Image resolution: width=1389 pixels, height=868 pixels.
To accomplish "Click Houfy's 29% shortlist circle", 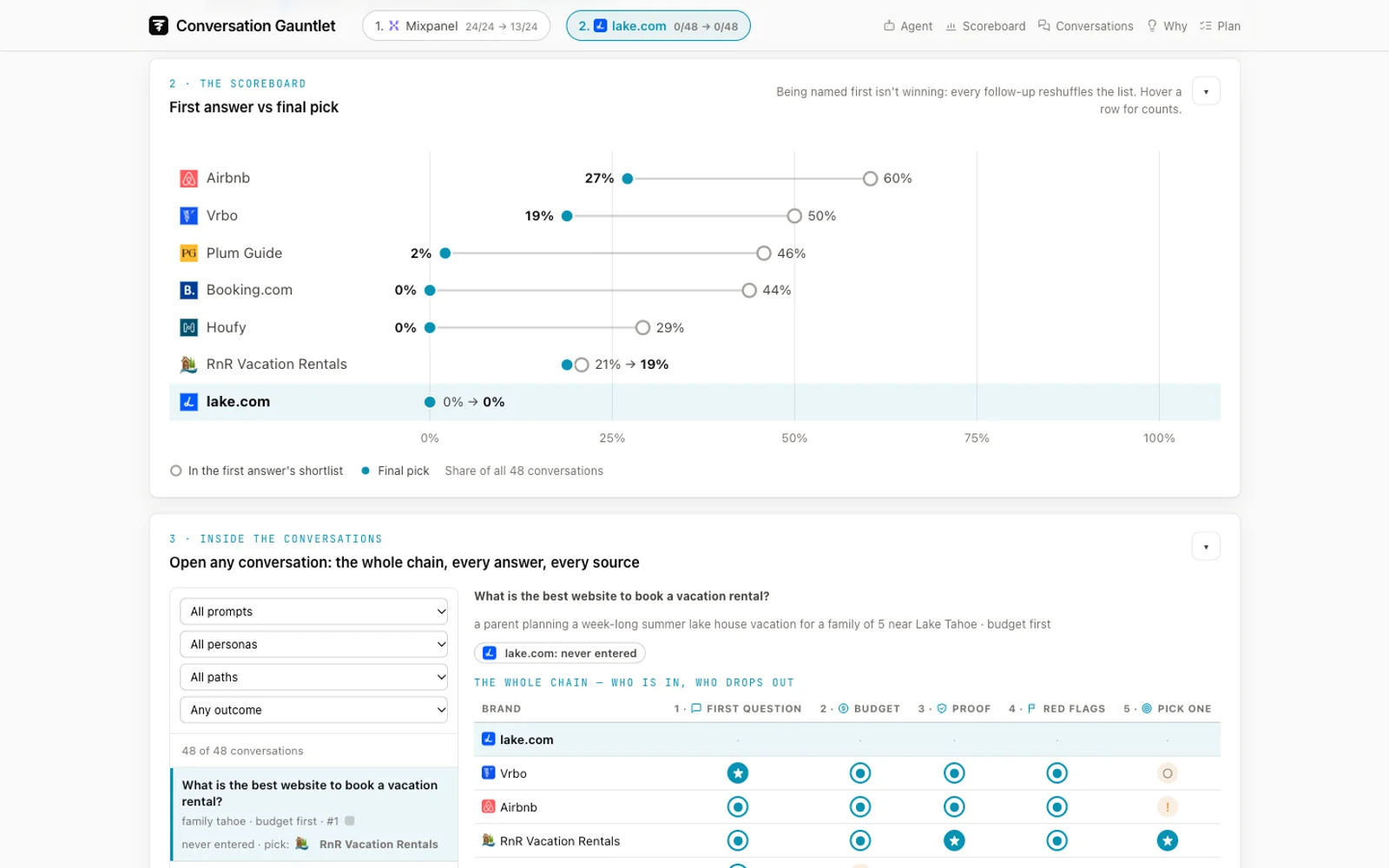I will [642, 327].
